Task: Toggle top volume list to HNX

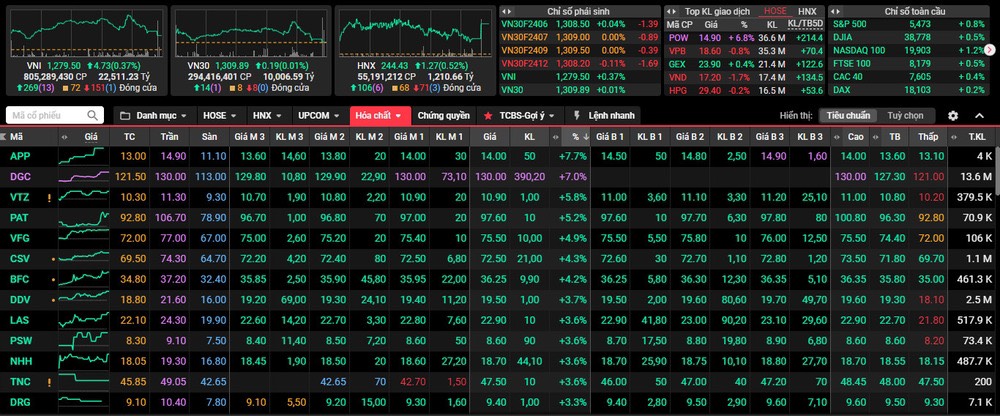Action: 806,11
